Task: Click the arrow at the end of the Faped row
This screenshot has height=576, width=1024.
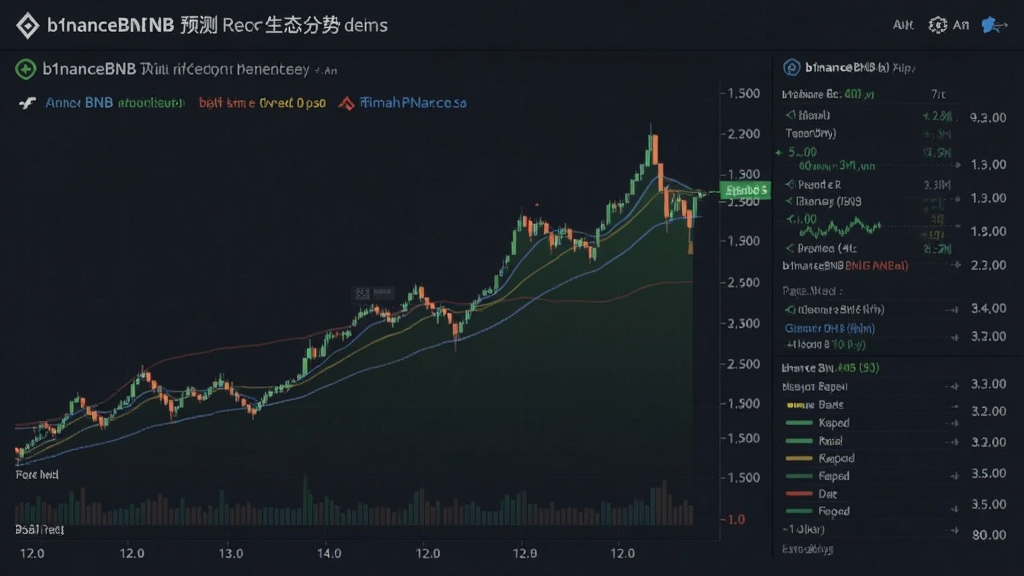Action: pyautogui.click(x=955, y=477)
